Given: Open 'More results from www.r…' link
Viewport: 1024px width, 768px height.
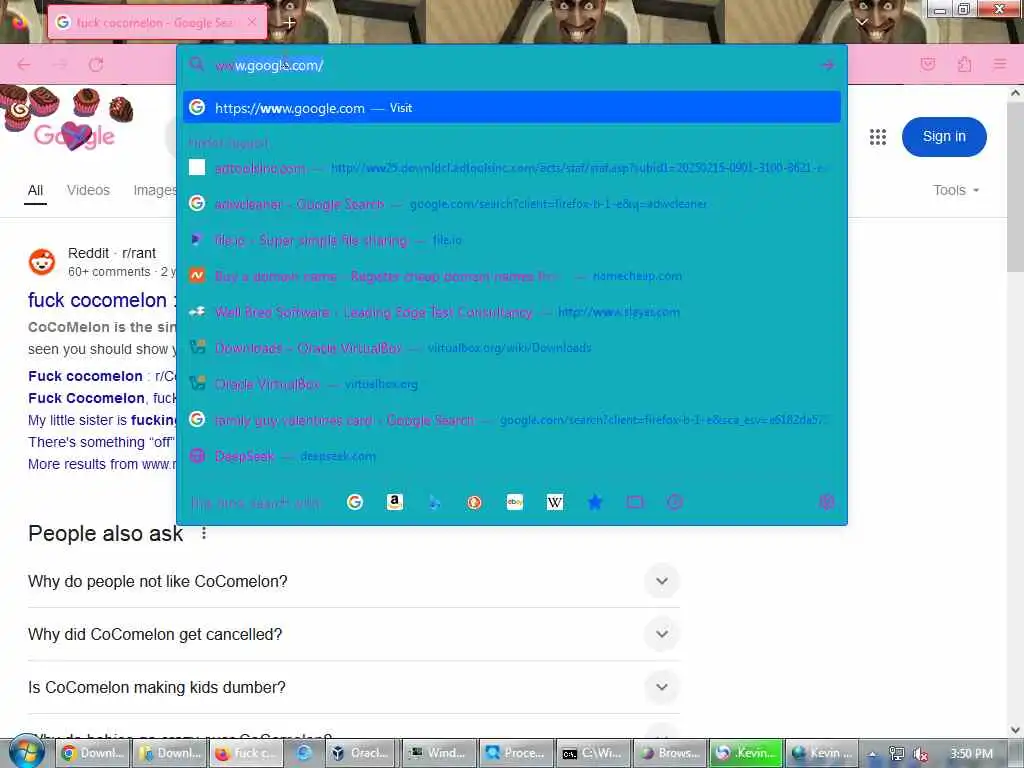Looking at the screenshot, I should click(x=102, y=464).
